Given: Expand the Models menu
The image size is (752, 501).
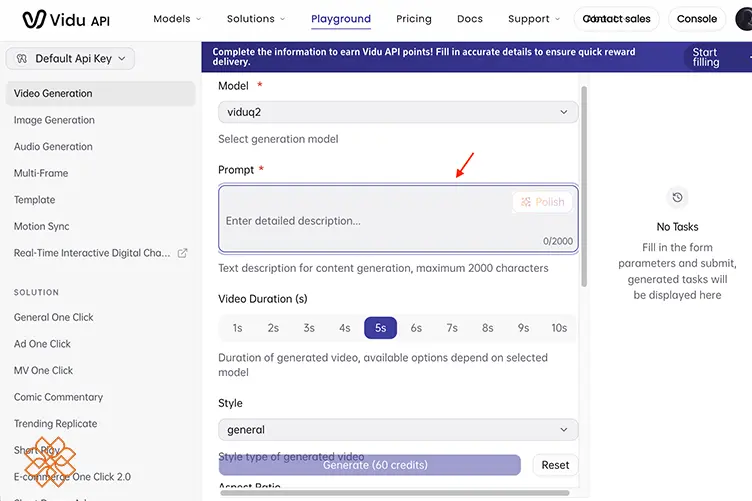Looking at the screenshot, I should point(177,19).
